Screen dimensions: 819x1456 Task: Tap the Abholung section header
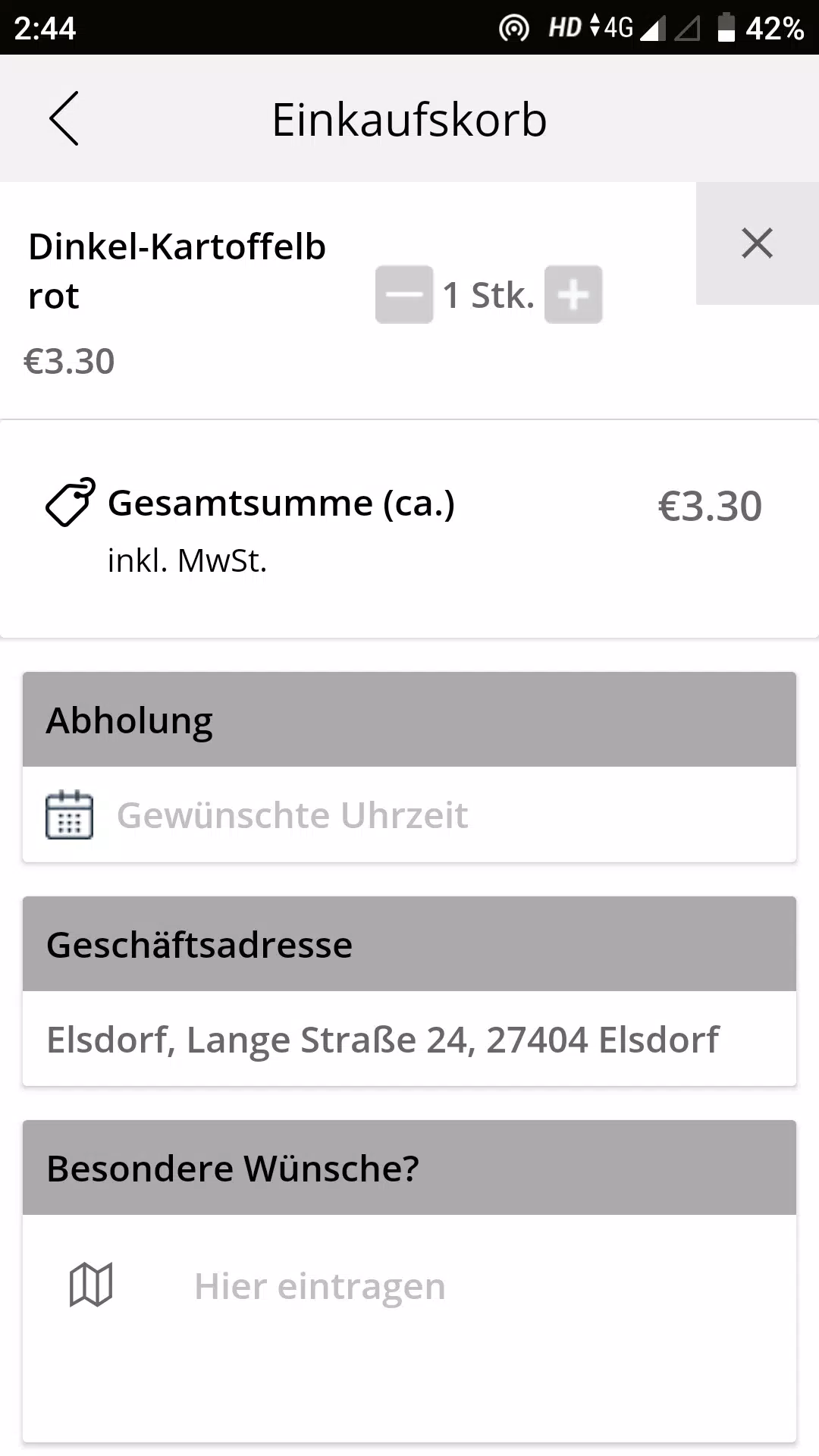pyautogui.click(x=409, y=720)
